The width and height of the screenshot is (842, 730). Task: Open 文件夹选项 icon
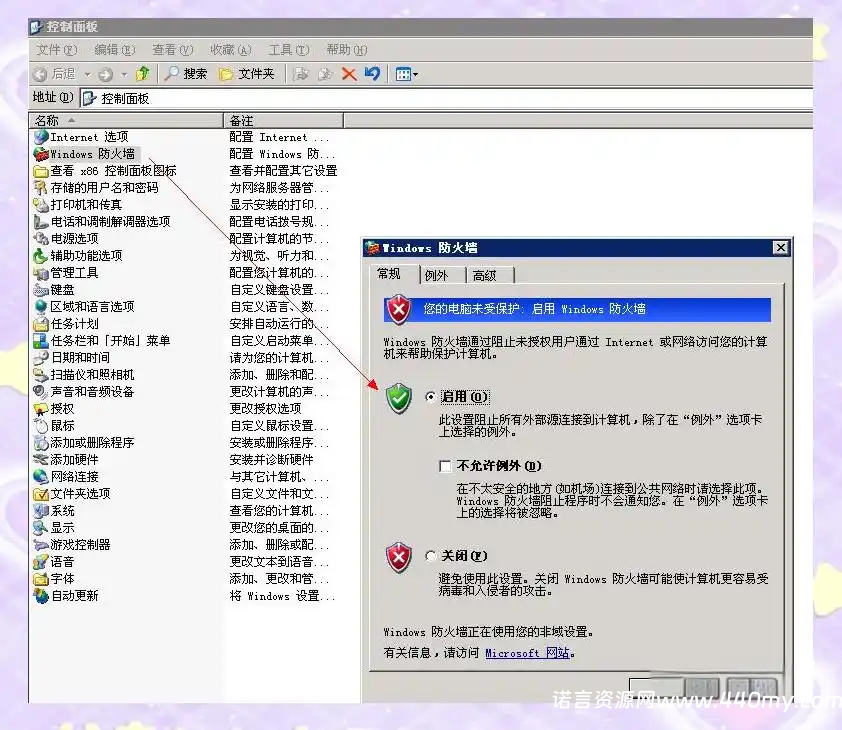tap(41, 494)
